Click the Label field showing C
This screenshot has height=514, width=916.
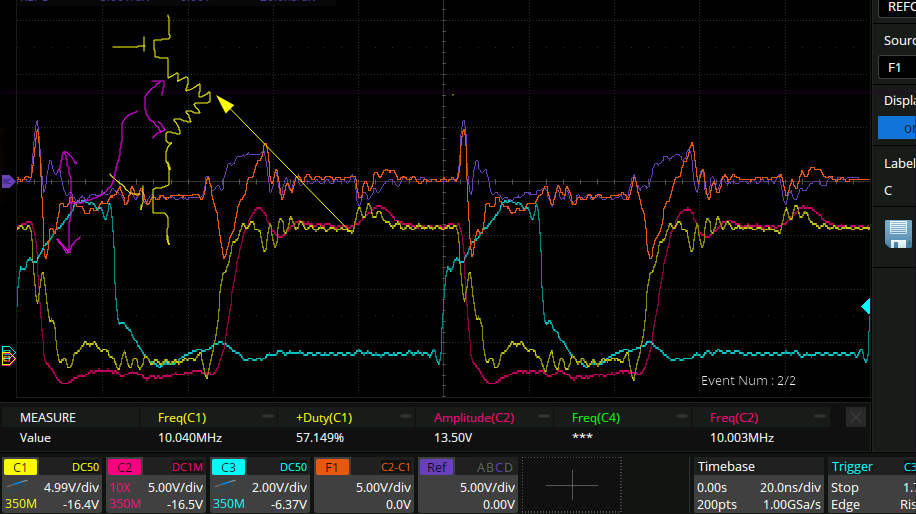click(896, 190)
